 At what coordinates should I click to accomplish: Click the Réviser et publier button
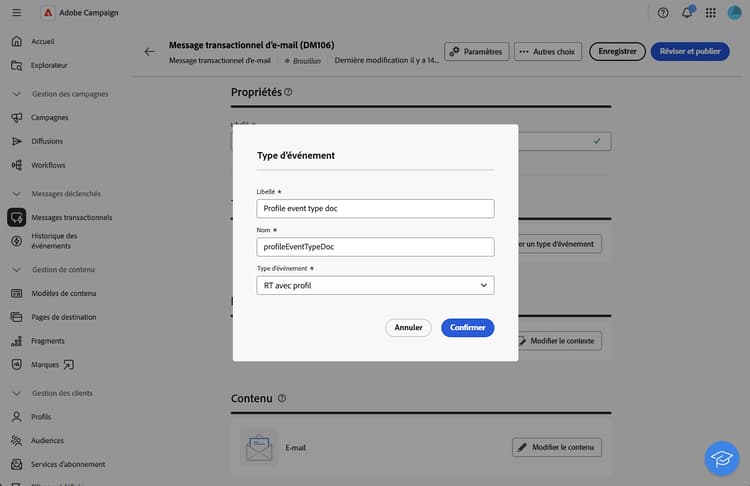coord(690,52)
